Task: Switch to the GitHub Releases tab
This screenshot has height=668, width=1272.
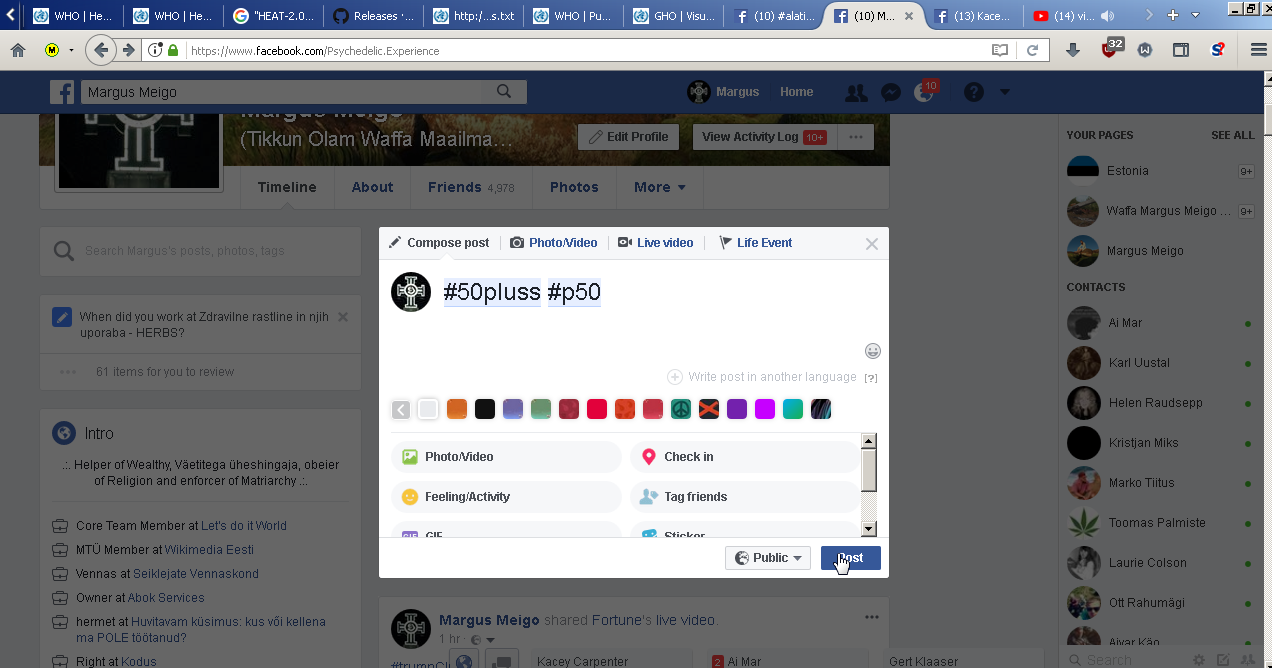Action: pyautogui.click(x=373, y=16)
